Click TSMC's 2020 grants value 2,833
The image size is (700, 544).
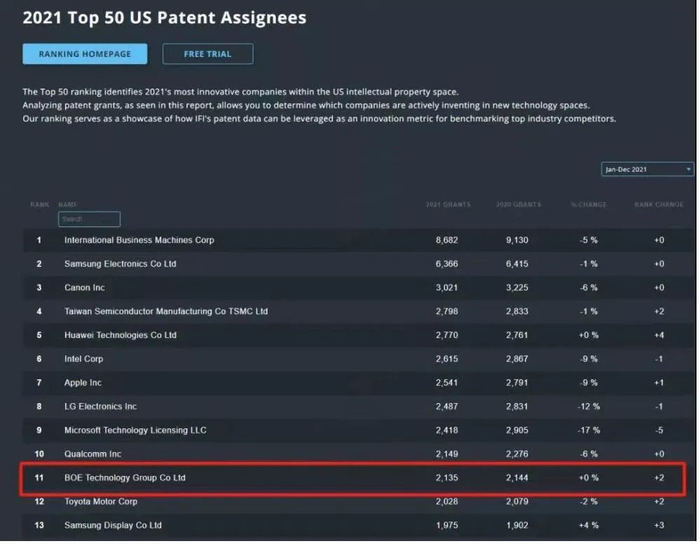pyautogui.click(x=517, y=311)
